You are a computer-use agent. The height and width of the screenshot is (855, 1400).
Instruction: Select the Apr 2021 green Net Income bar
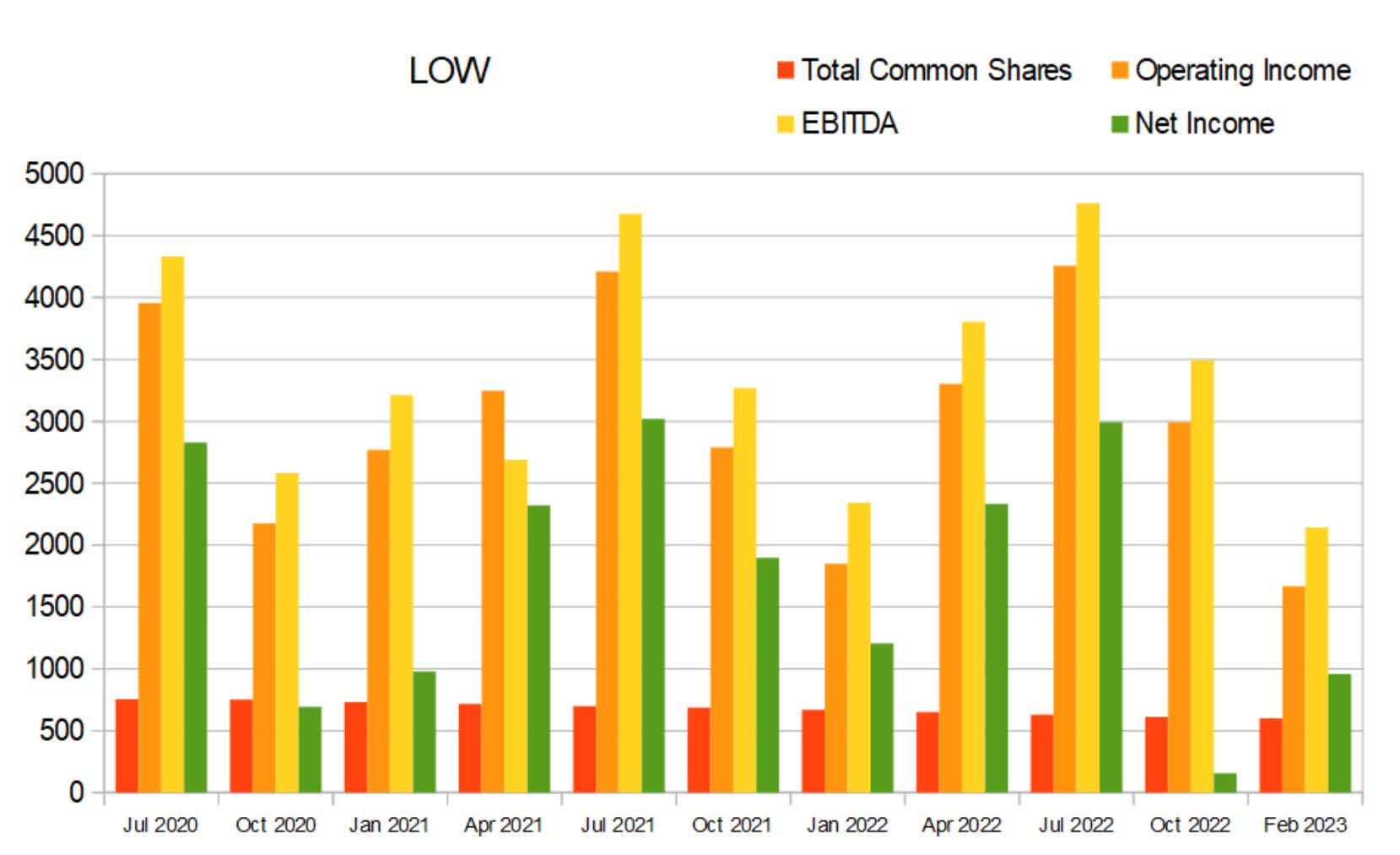(538, 648)
